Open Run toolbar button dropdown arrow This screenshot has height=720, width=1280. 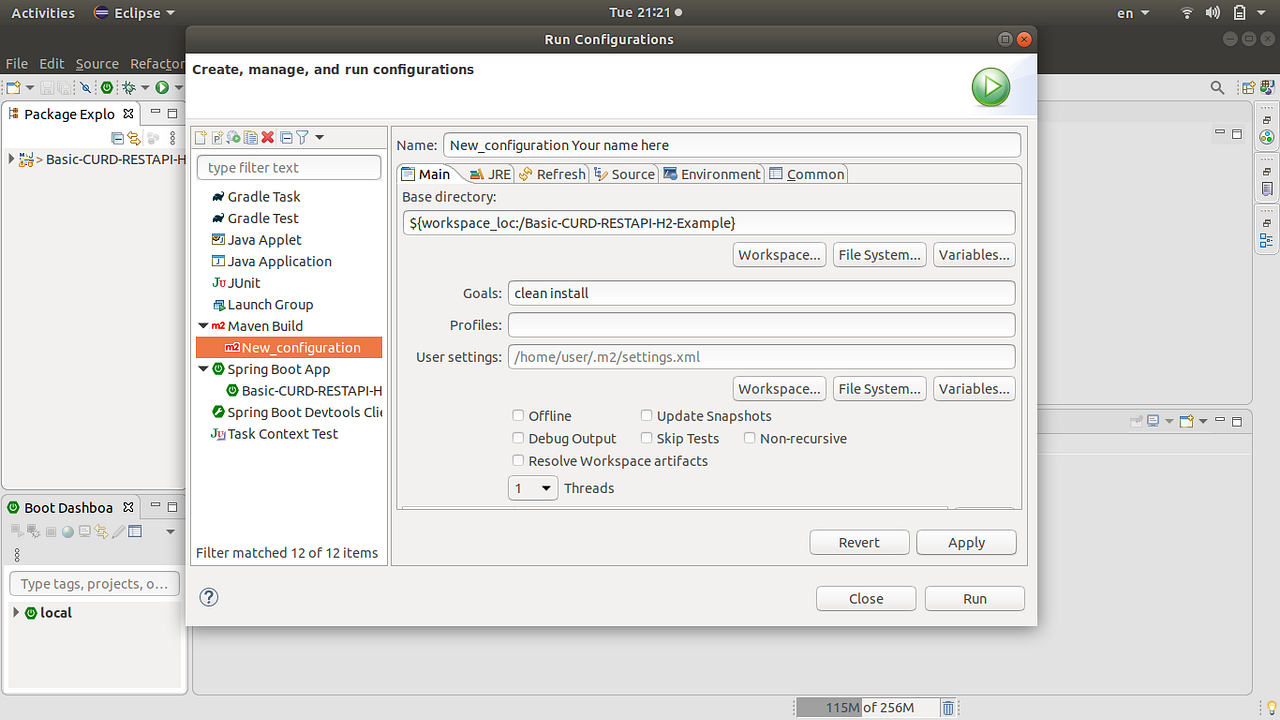pyautogui.click(x=177, y=88)
